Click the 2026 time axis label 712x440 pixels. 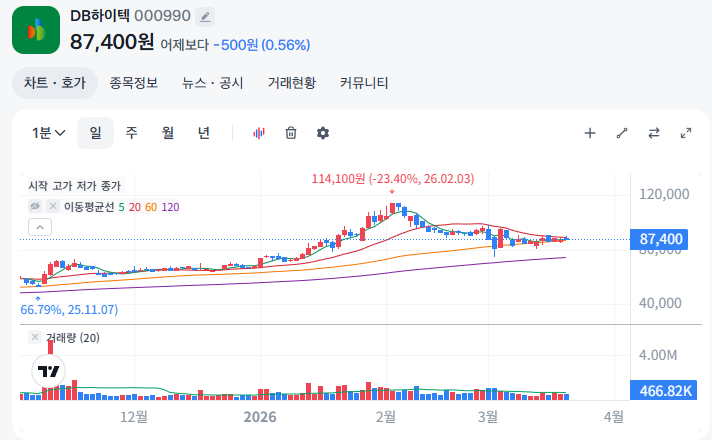[260, 417]
